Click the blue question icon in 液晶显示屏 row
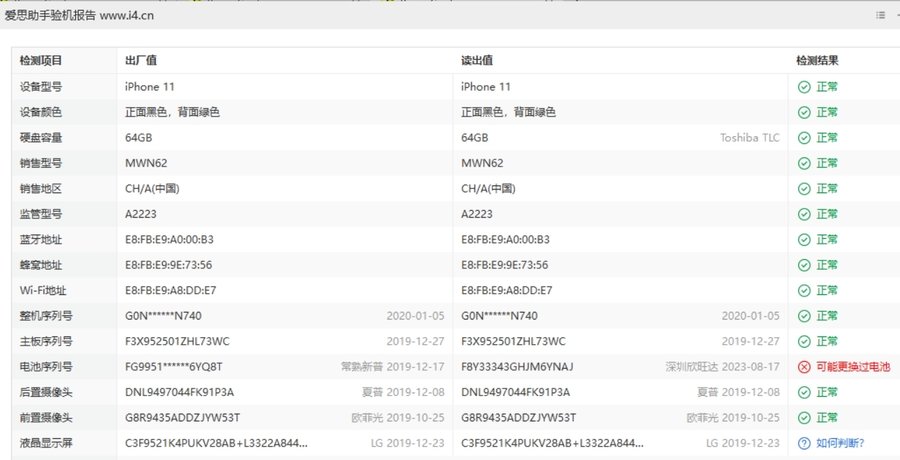 point(804,443)
